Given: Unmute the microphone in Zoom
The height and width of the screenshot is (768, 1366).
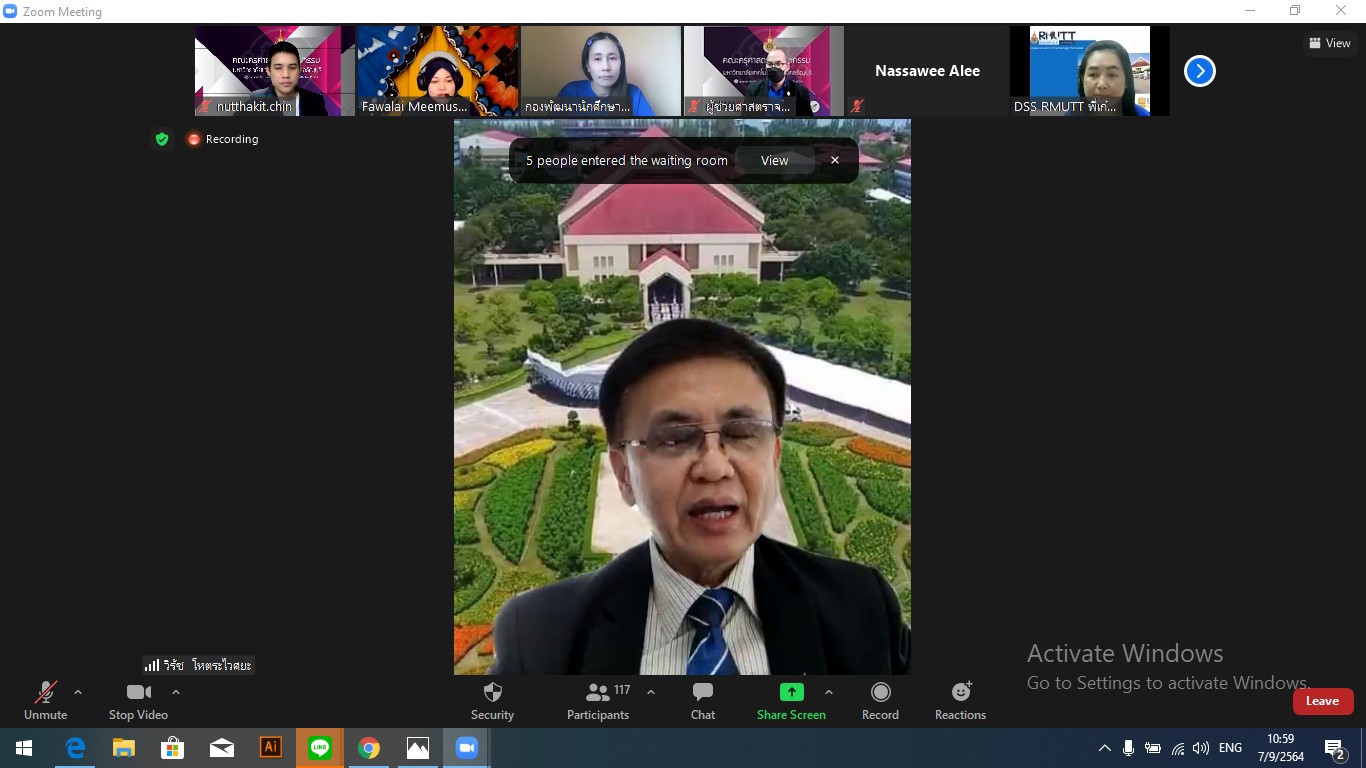Looking at the screenshot, I should tap(45, 700).
